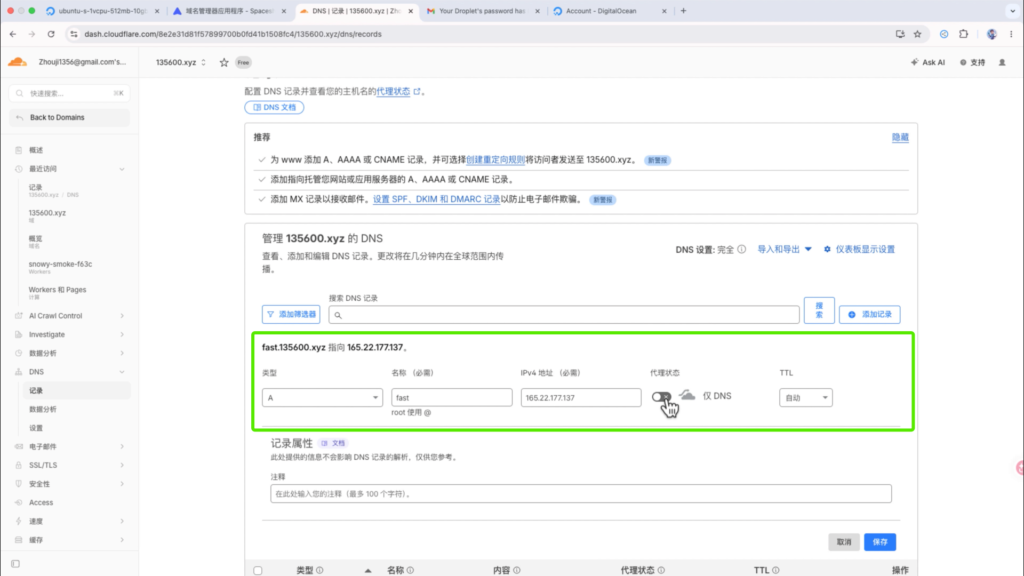Click the 数据分析 pie chart sidebar icon
This screenshot has width=1024, height=576.
click(18, 353)
